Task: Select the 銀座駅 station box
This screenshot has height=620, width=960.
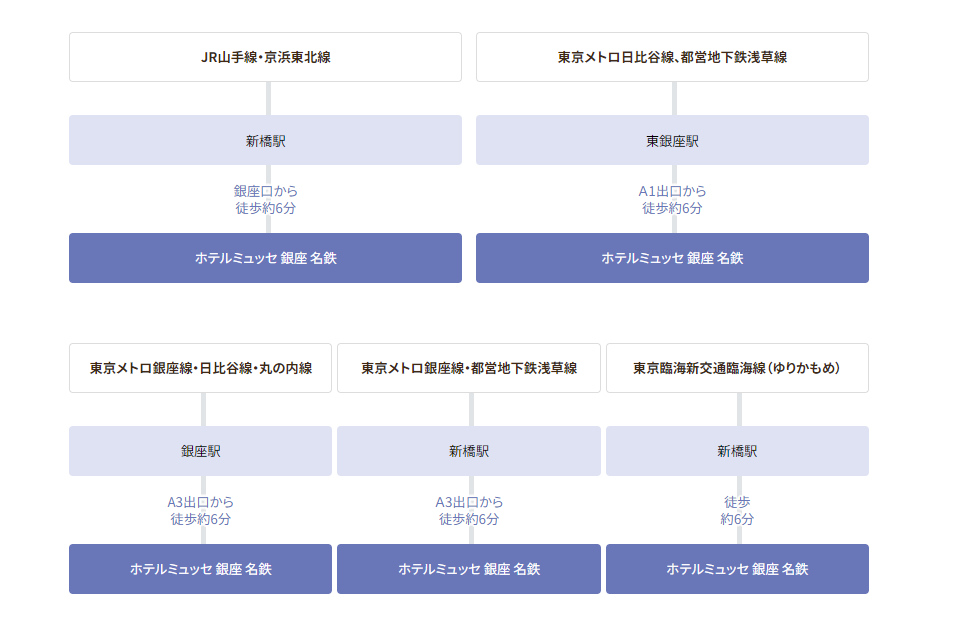Action: click(200, 451)
